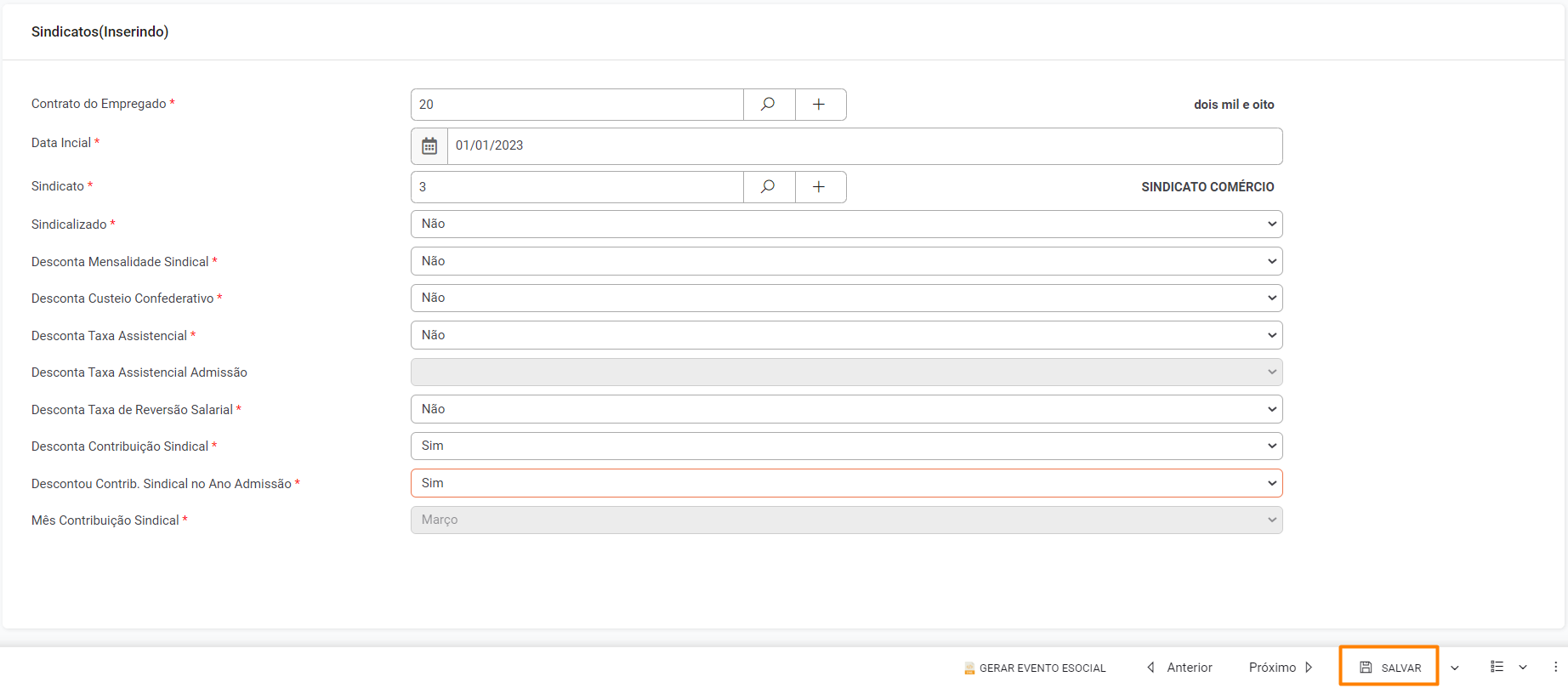Click the Data Incial date input field
Screen dimensions: 1568x688
863,145
